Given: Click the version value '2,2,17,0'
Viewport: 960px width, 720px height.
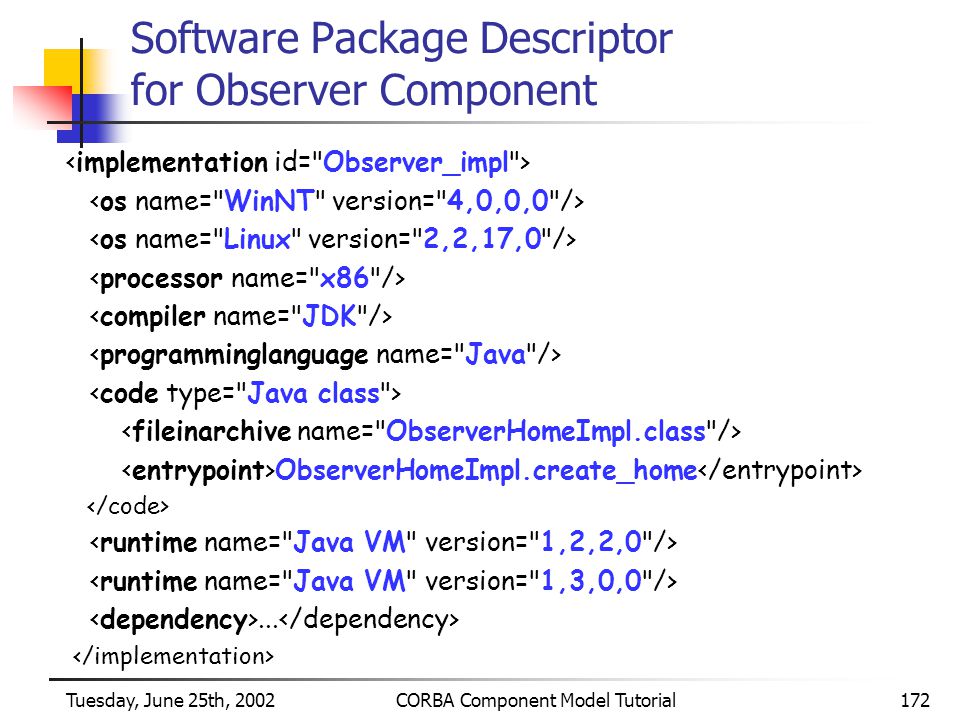Looking at the screenshot, I should point(483,239).
